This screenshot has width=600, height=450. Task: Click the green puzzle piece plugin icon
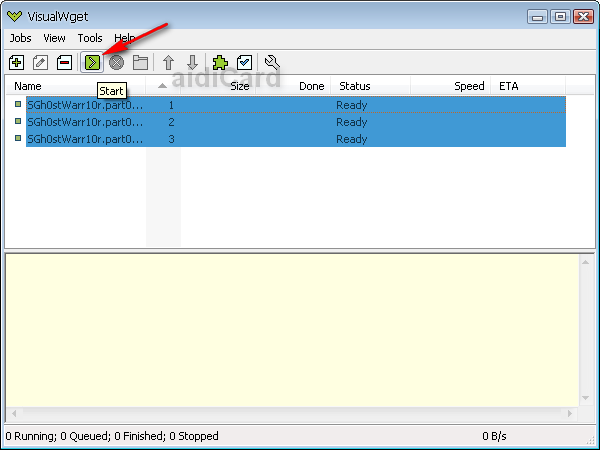tap(220, 62)
